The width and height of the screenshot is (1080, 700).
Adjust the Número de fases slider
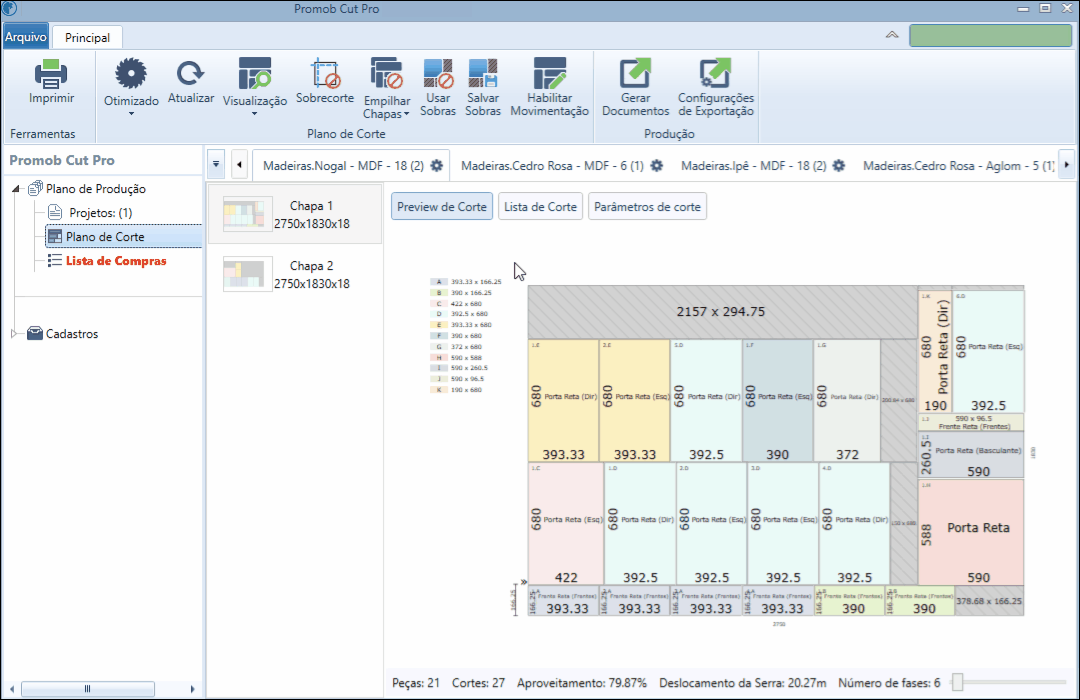coord(957,683)
